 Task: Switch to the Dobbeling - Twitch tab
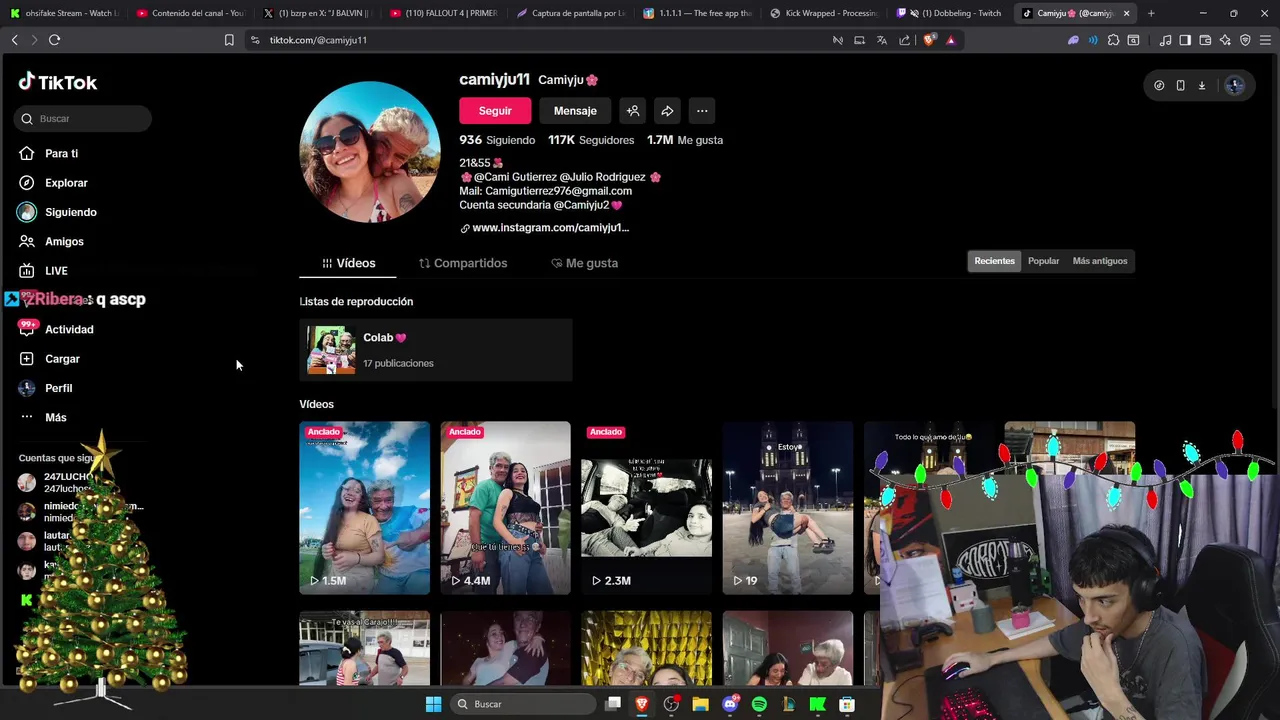tap(949, 13)
